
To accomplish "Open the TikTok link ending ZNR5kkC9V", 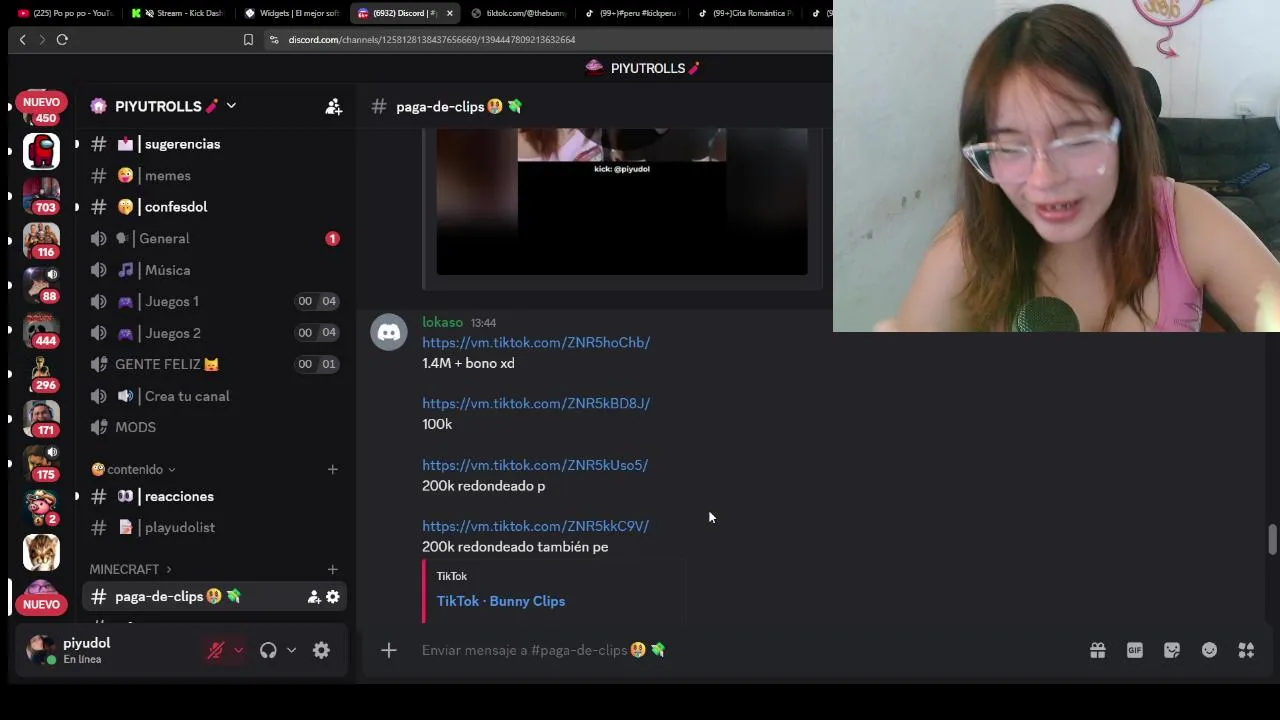I will (535, 526).
